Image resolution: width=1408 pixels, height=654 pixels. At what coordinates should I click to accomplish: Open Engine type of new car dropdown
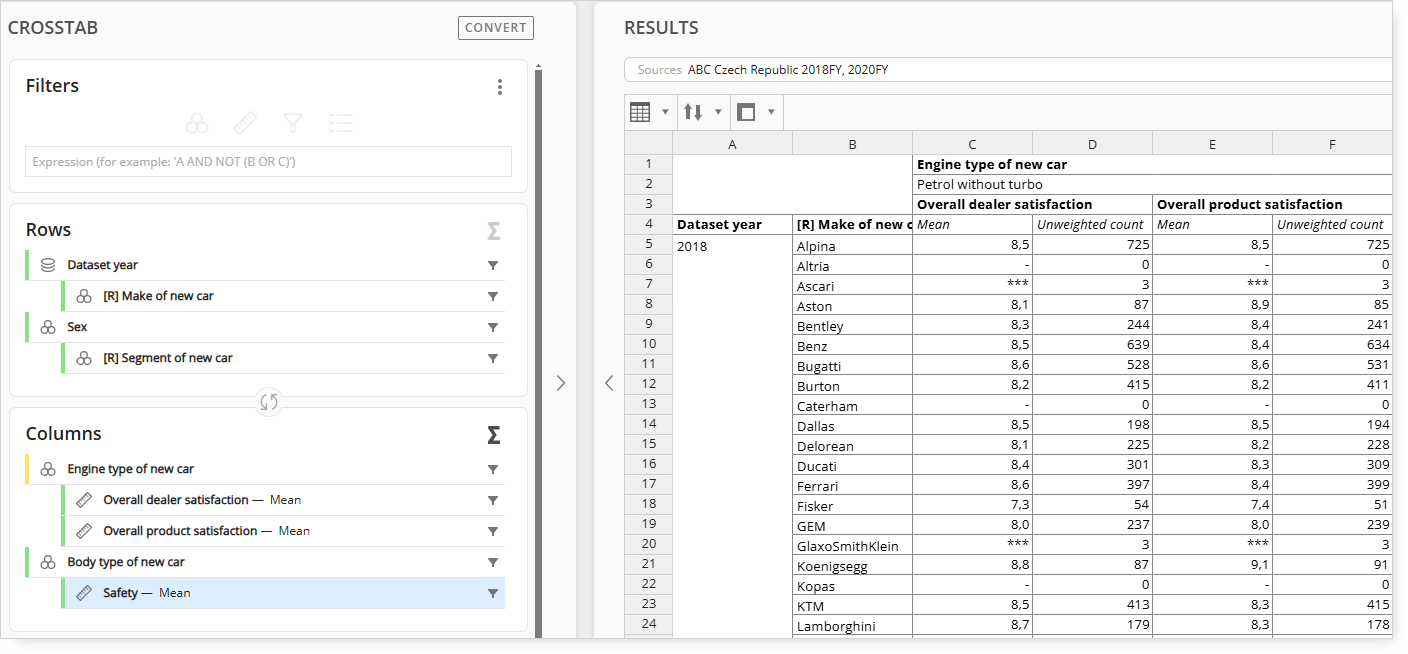click(x=492, y=470)
